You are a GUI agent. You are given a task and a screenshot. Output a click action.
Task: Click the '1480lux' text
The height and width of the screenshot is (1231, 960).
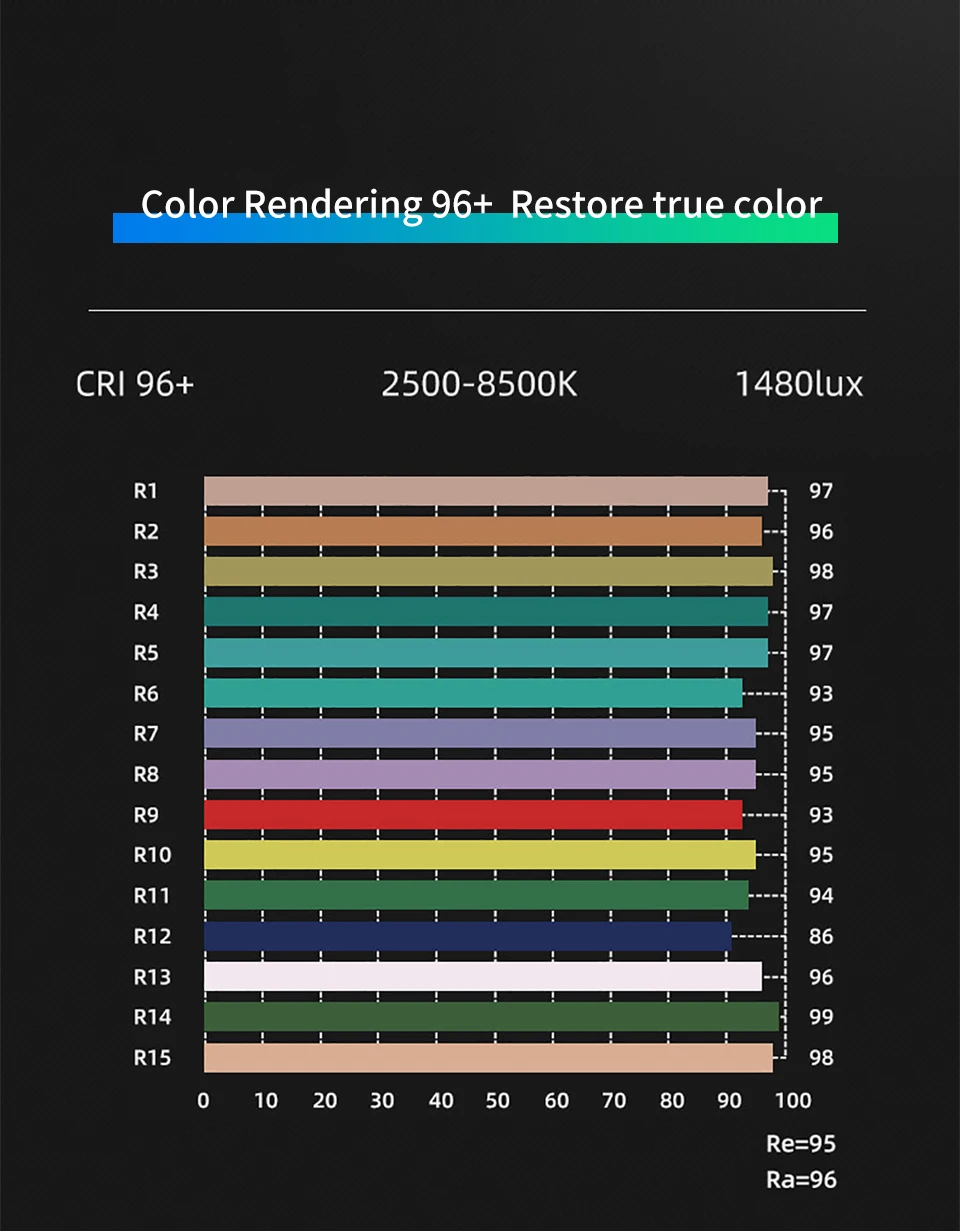click(x=799, y=384)
